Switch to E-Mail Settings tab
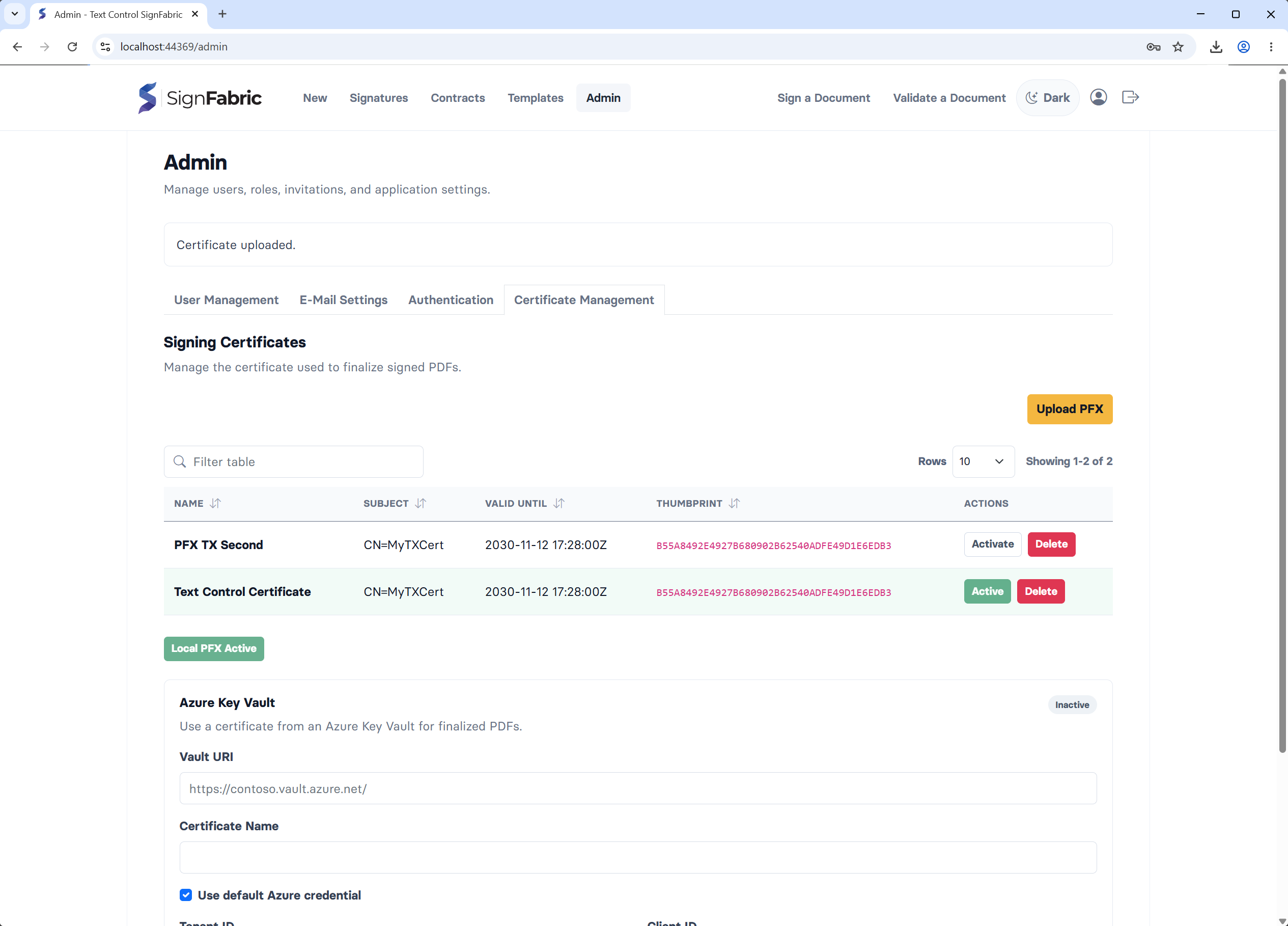Image resolution: width=1288 pixels, height=926 pixels. (344, 300)
